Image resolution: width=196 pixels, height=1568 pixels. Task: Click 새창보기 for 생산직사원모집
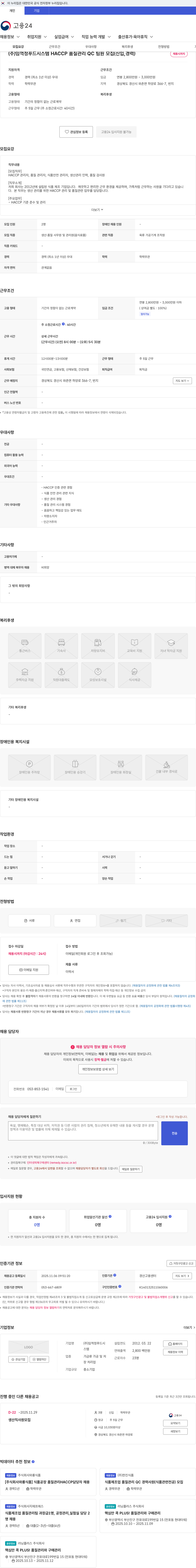(x=175, y=1432)
